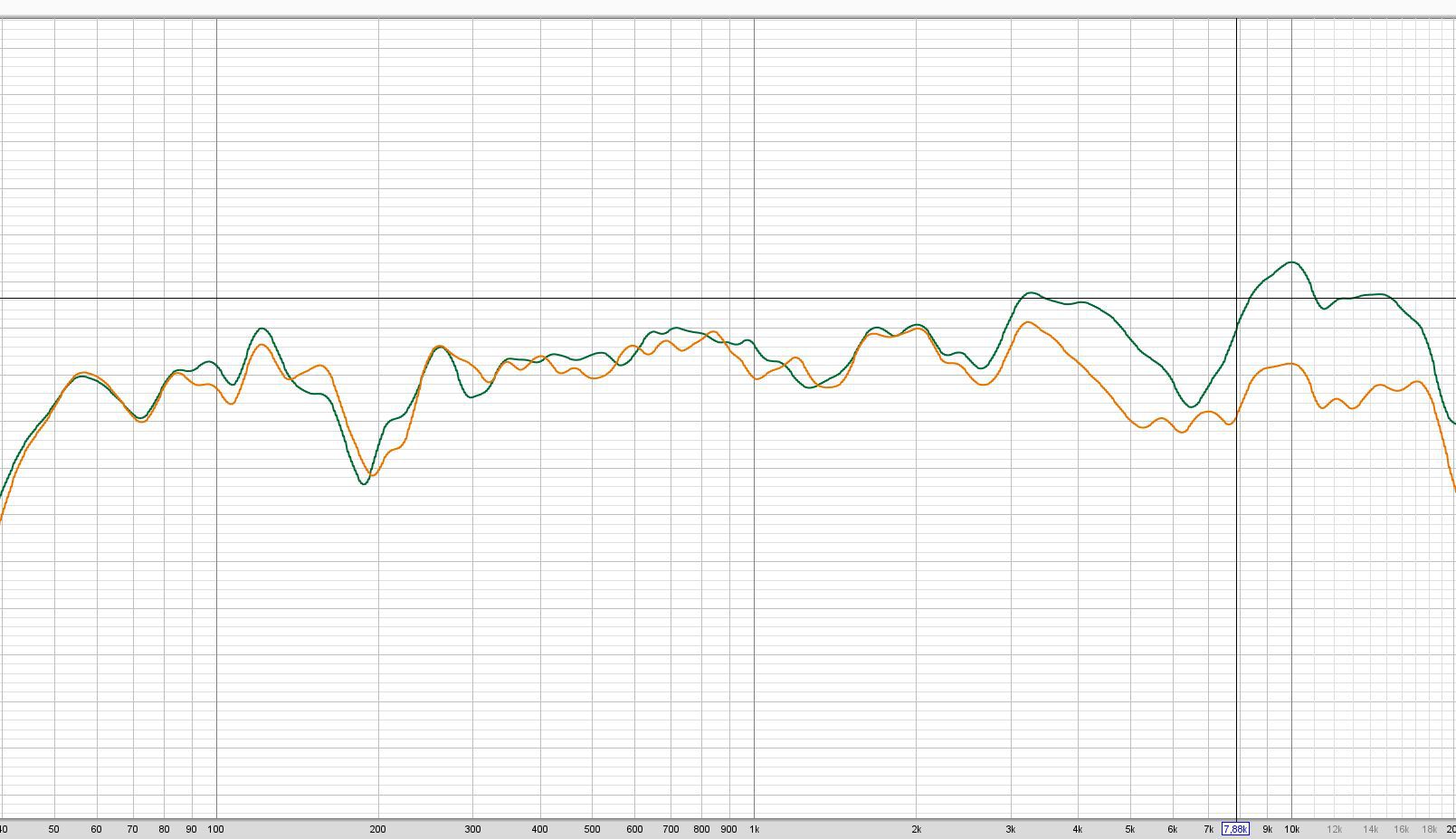Screen dimensions: 1456x839
Task: Click intersection of the crosshair cursor lines
Action: coord(1237,298)
